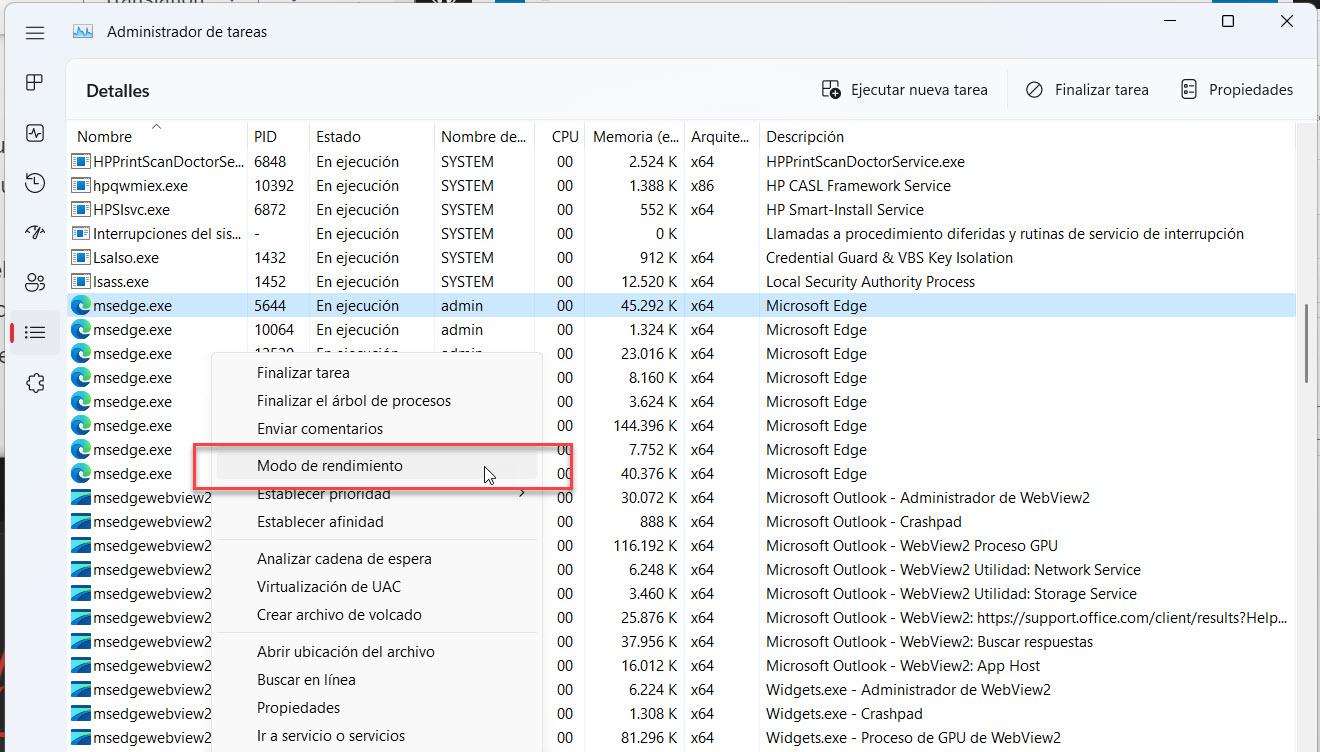Sort by Nombre de usuario column header
Image resolution: width=1320 pixels, height=752 pixels.
pos(485,136)
